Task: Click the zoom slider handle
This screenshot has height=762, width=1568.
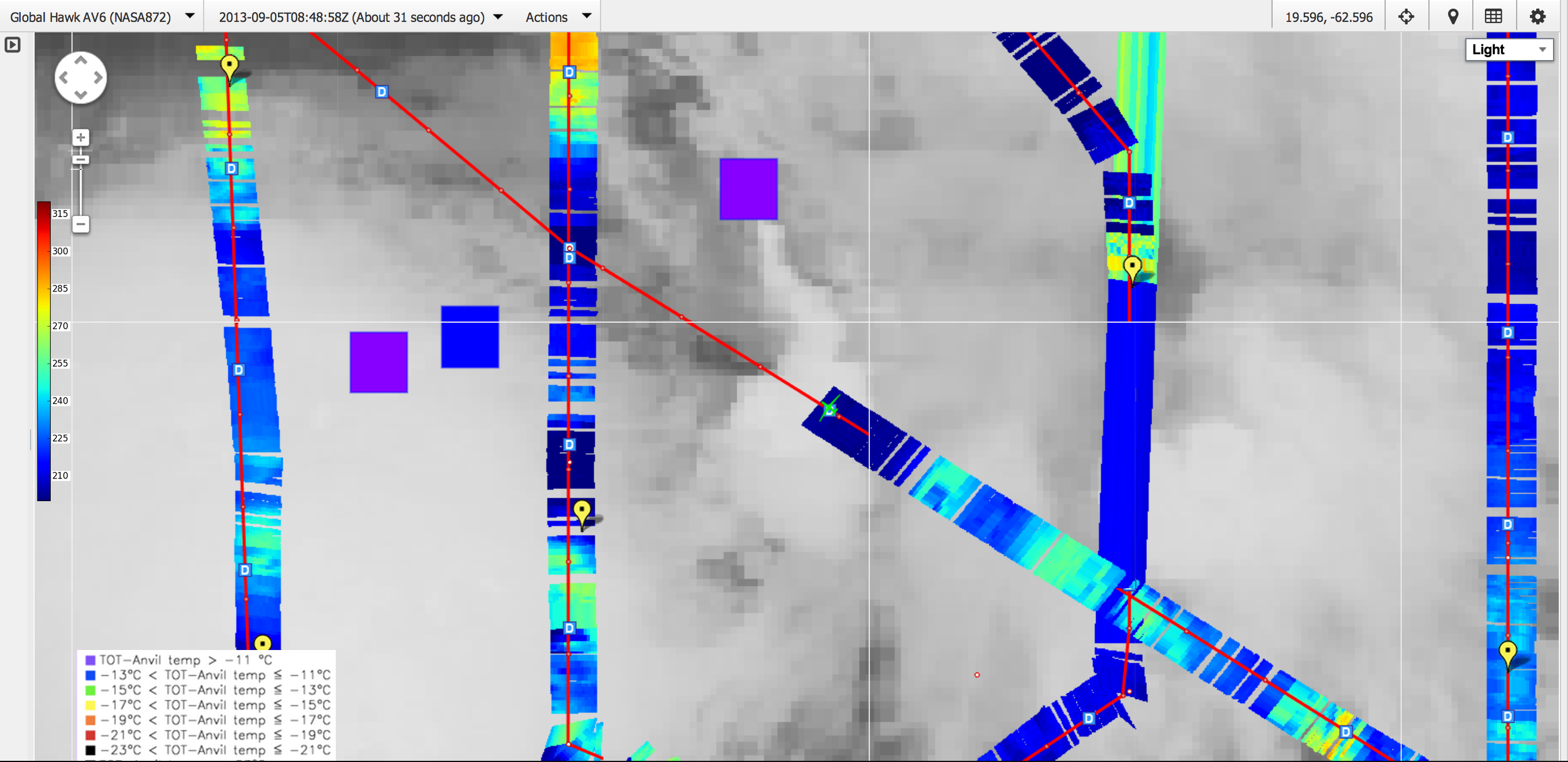Action: pos(80,159)
